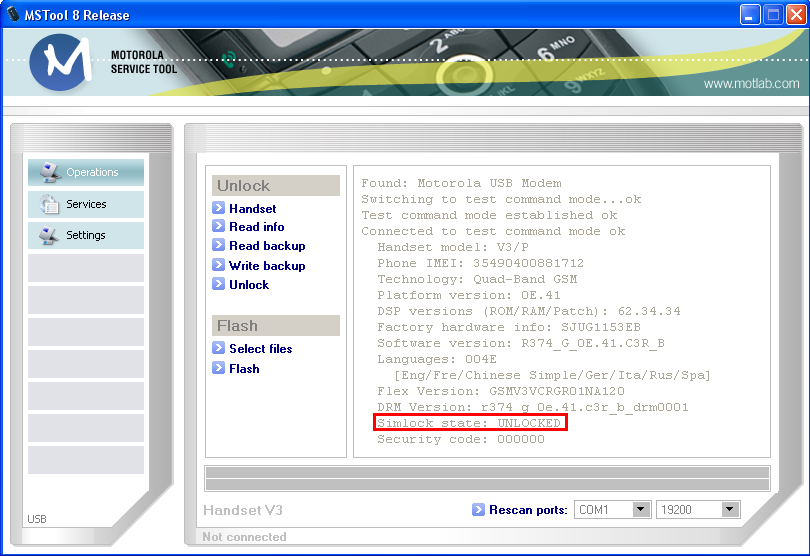Click the Flash section header
Image resolution: width=810 pixels, height=556 pixels.
pos(276,326)
